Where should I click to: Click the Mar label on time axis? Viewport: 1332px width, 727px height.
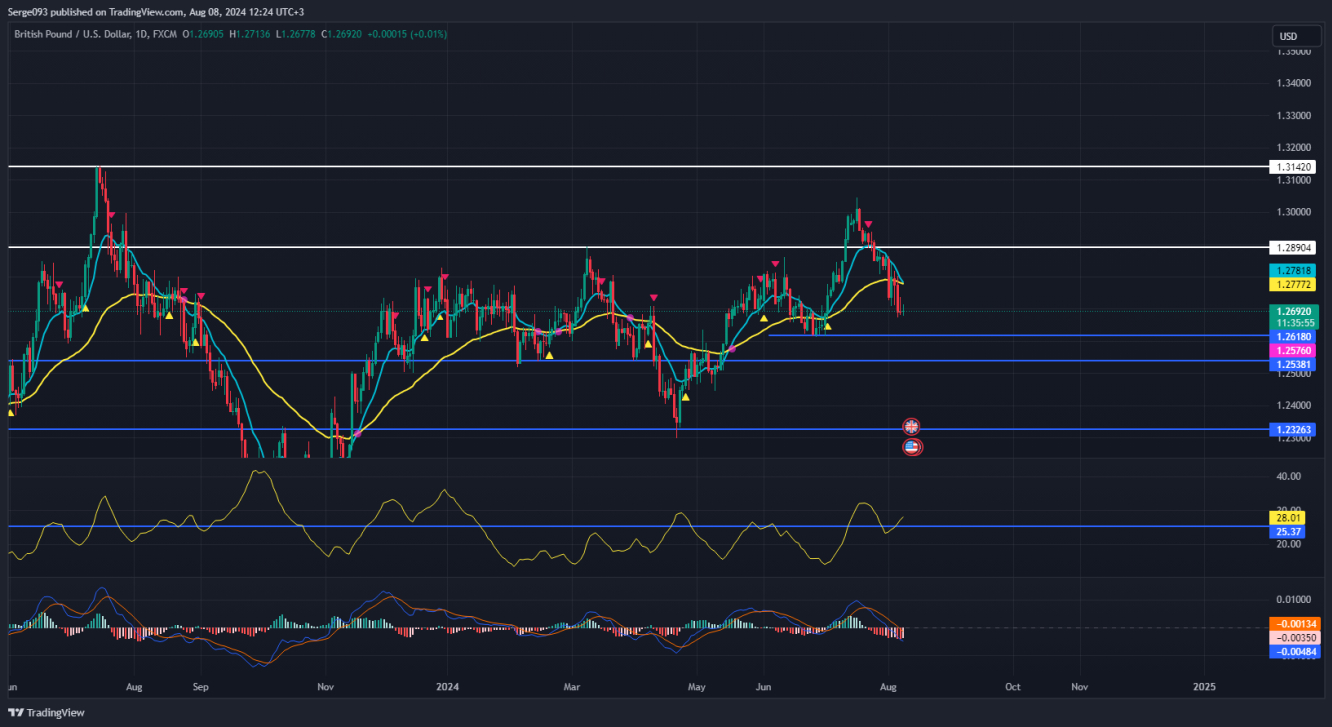572,688
